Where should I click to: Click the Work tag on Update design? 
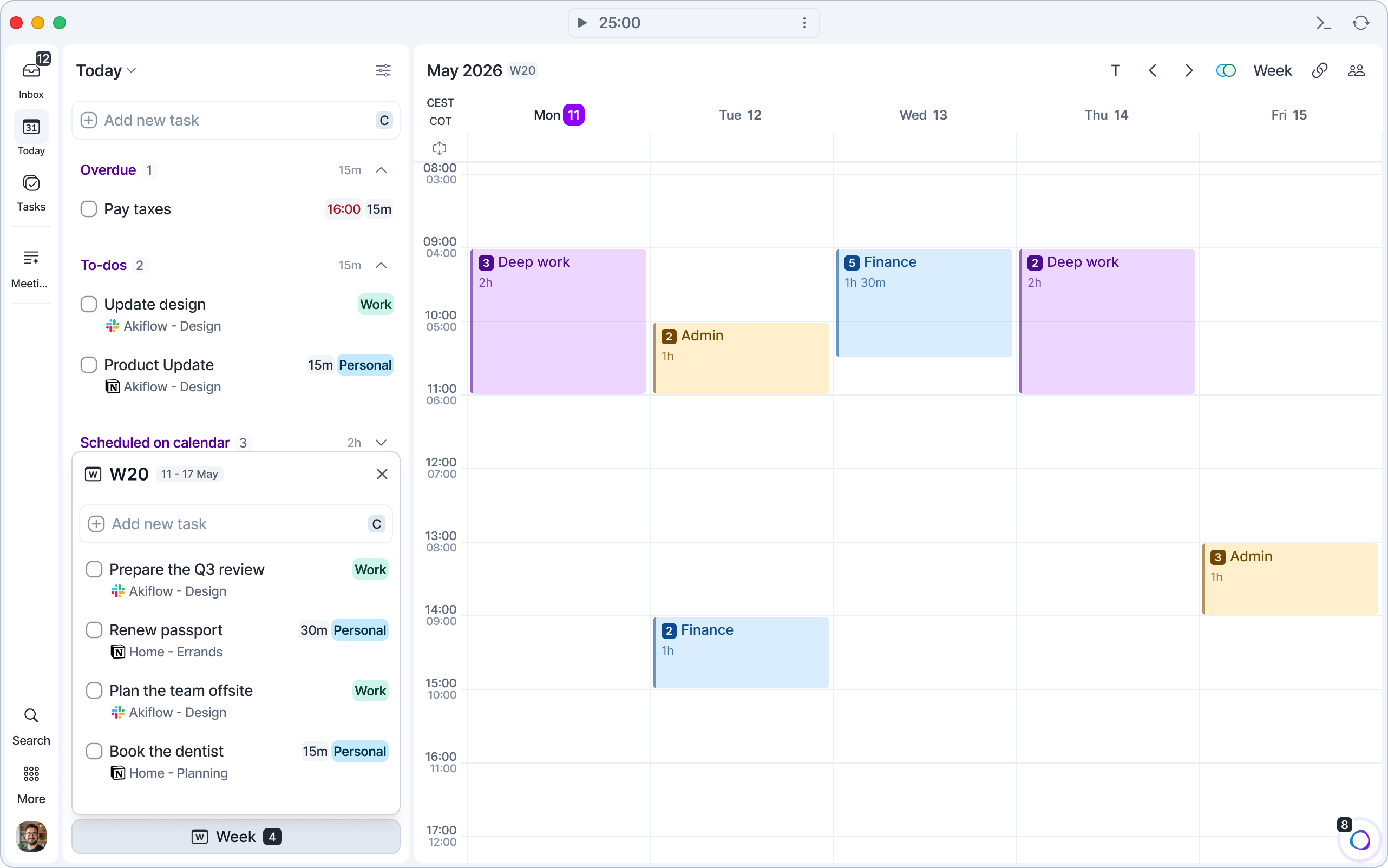(x=376, y=304)
